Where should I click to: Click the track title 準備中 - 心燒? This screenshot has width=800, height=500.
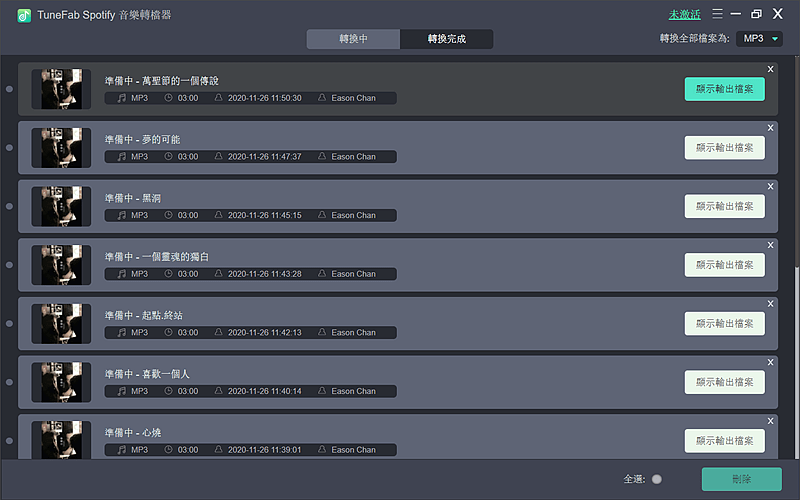tap(133, 433)
